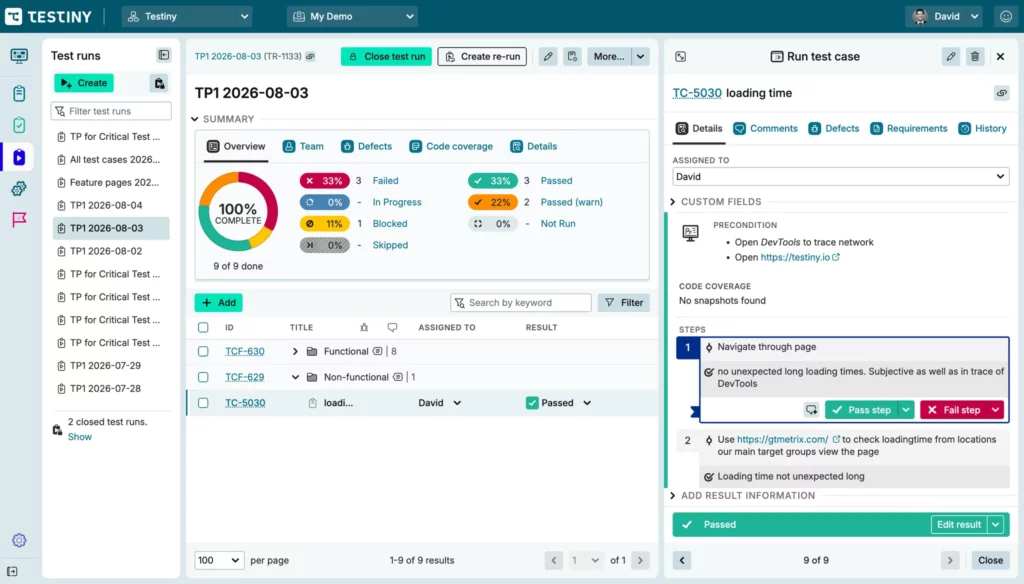
Task: Open the 100 per page dropdown
Action: (x=219, y=560)
